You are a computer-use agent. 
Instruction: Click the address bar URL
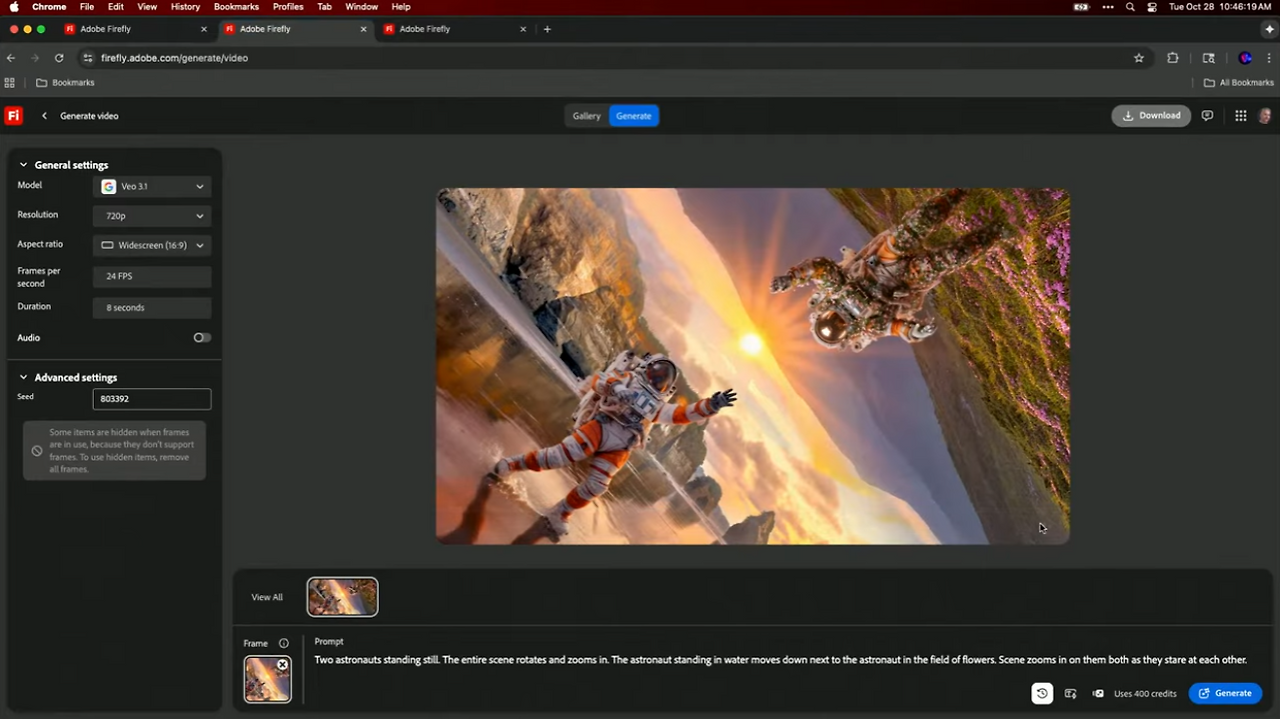(x=174, y=58)
